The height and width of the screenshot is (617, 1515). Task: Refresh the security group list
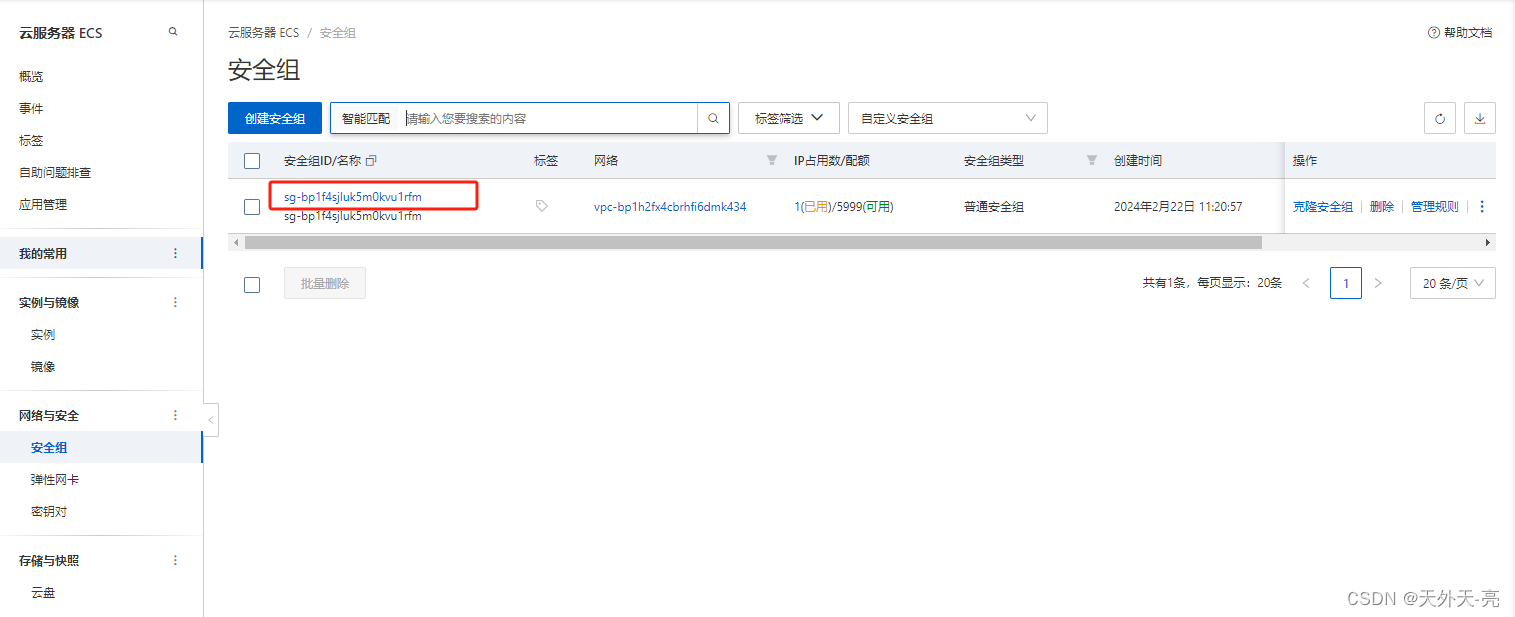(x=1440, y=118)
